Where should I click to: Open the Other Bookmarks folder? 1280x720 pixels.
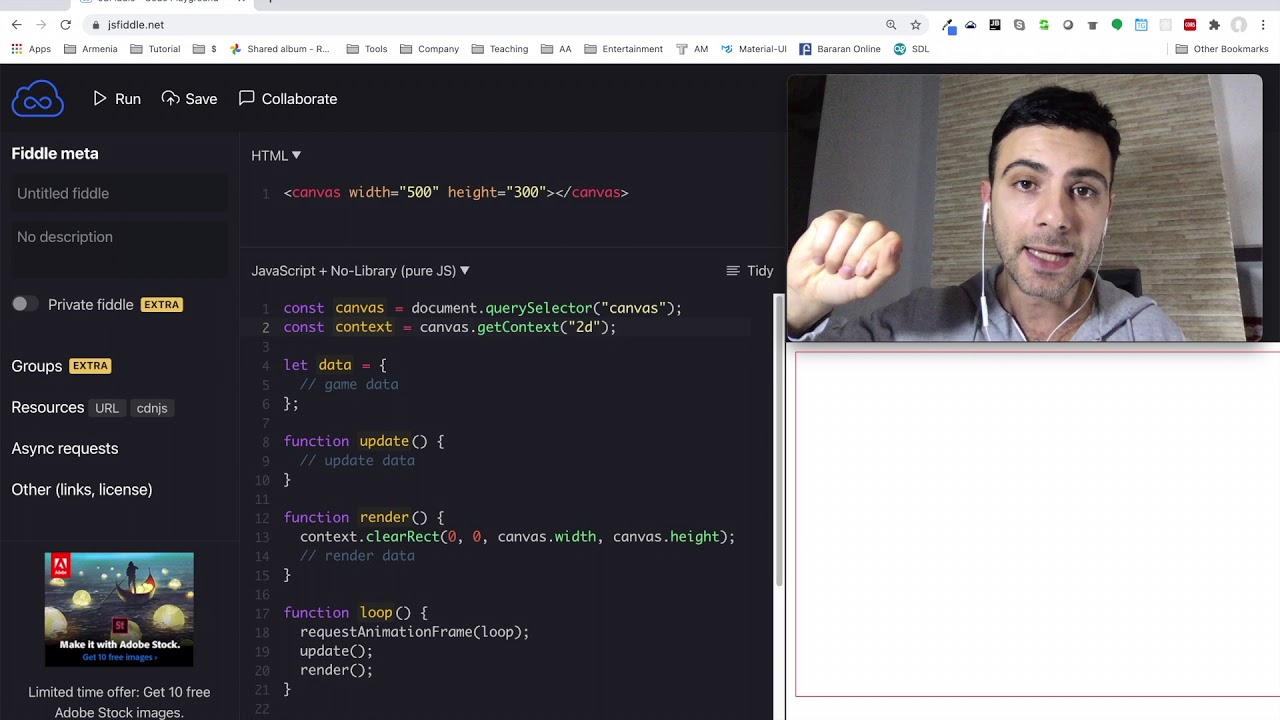[x=1221, y=49]
